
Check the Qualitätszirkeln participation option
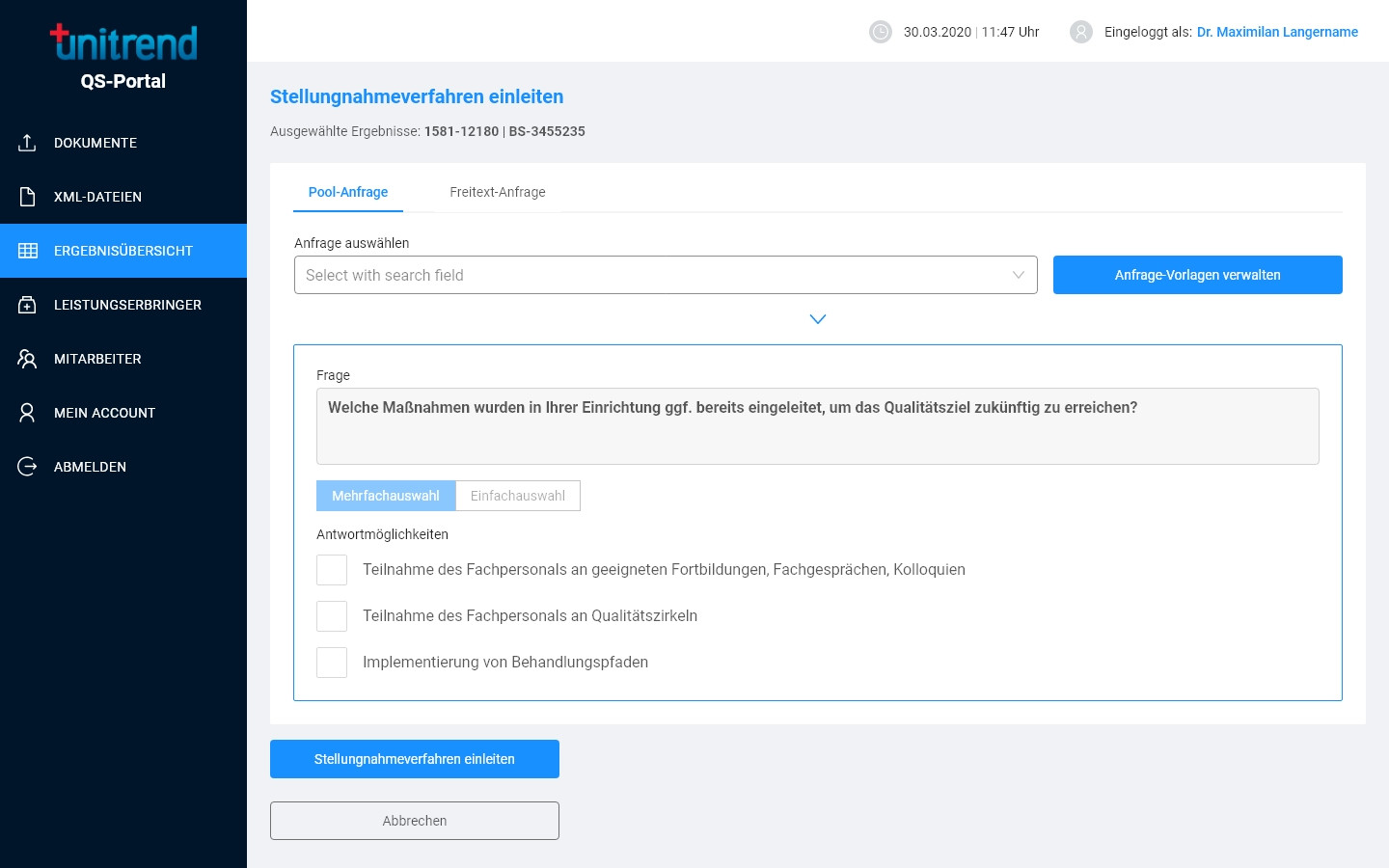332,616
